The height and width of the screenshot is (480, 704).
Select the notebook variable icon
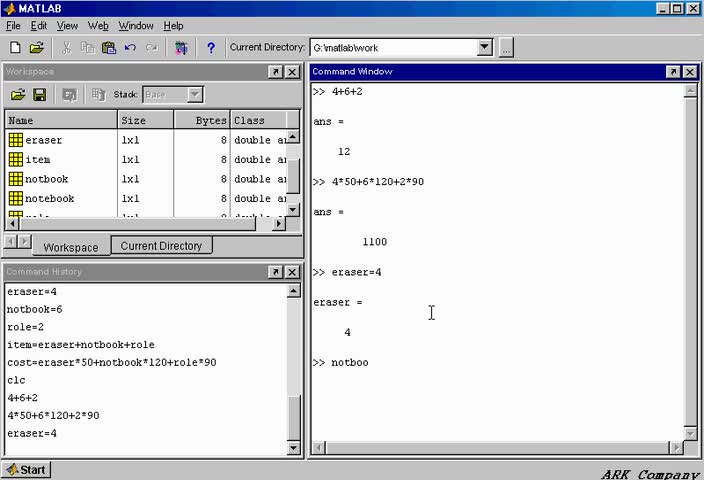pyautogui.click(x=16, y=198)
